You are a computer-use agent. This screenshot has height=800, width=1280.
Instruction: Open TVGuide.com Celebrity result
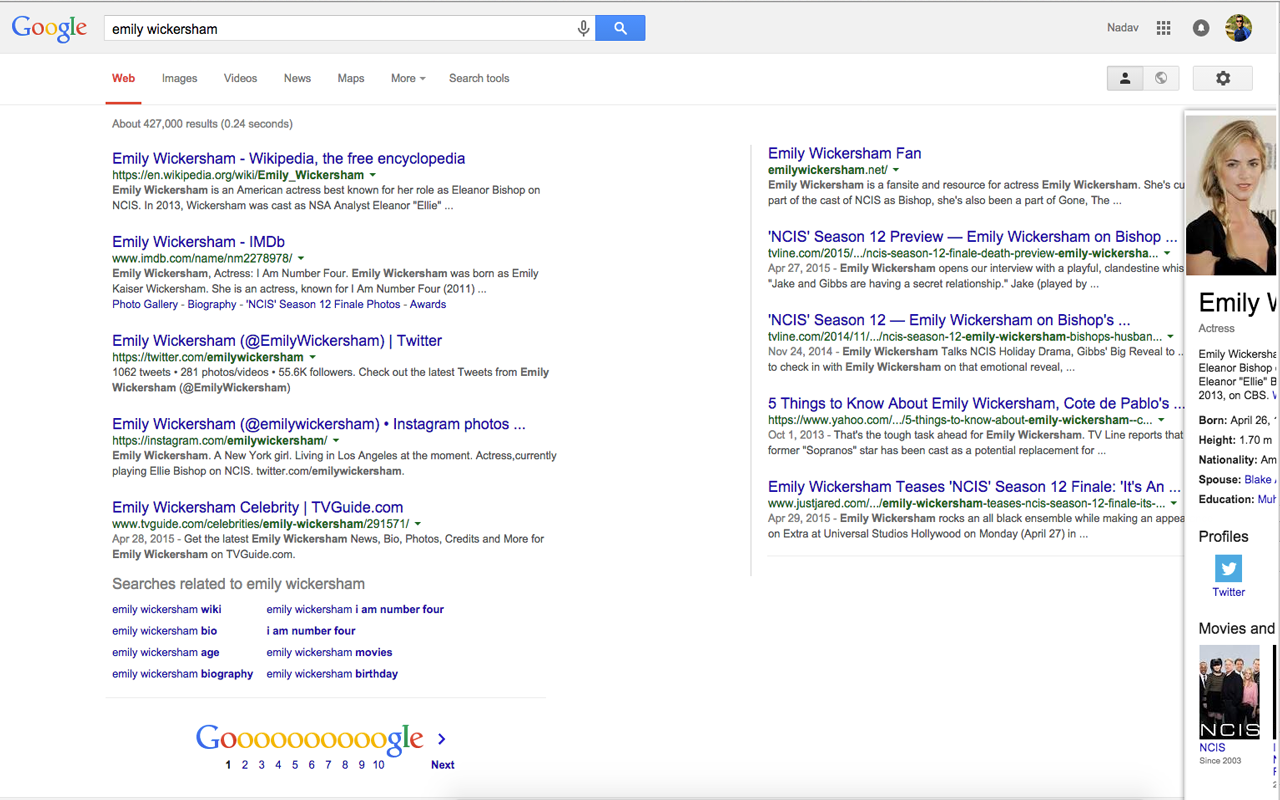point(257,507)
